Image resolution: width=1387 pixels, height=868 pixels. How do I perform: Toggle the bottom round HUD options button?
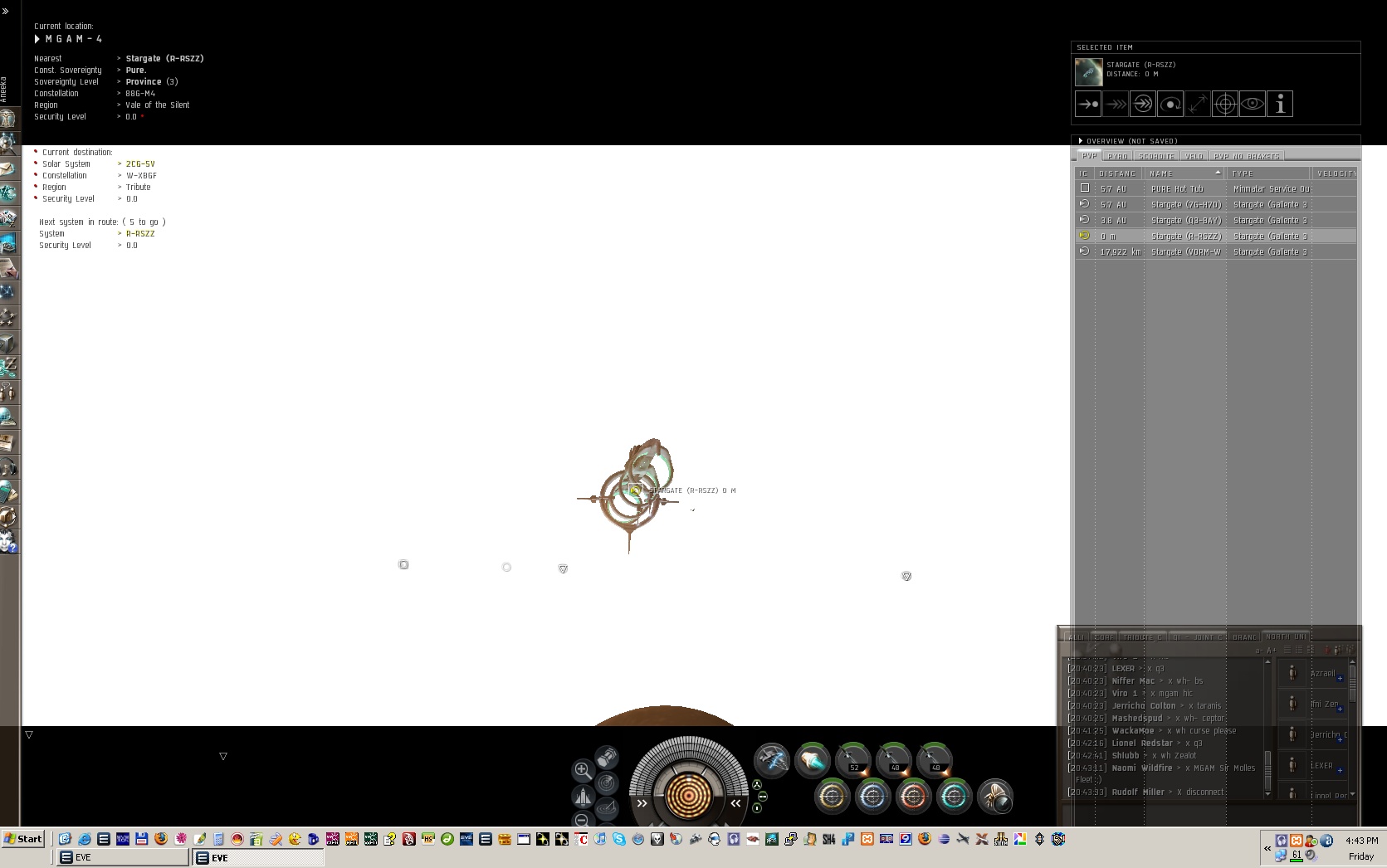[757, 807]
